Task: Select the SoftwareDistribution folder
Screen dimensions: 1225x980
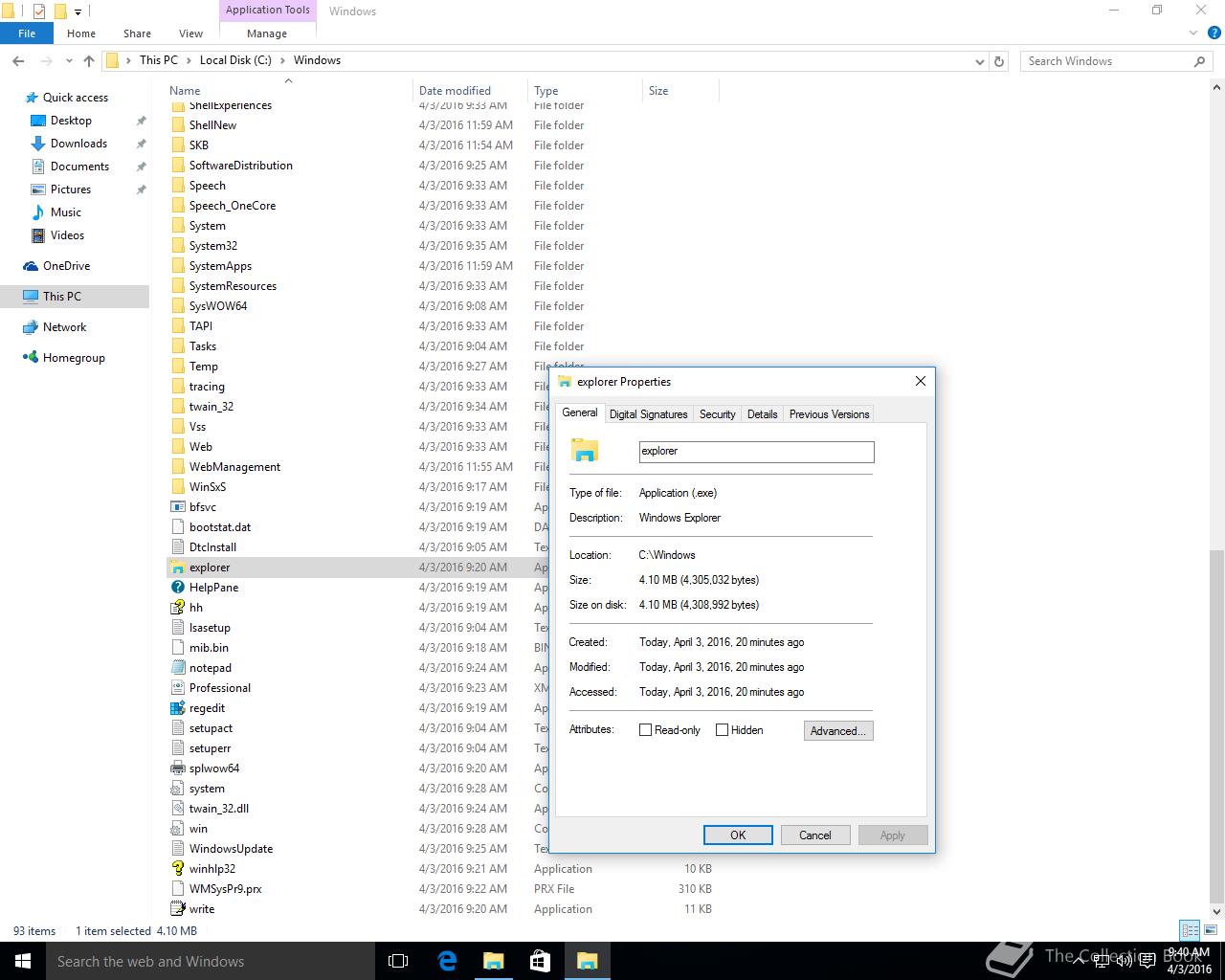Action: coord(240,166)
